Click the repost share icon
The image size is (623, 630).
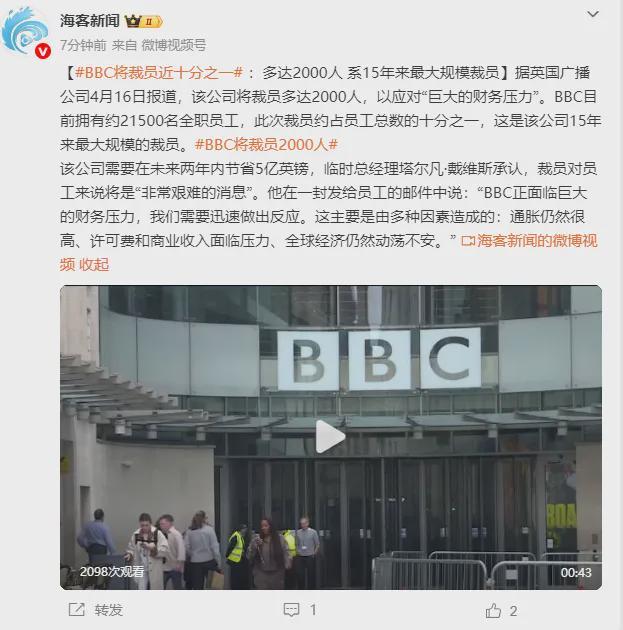click(x=76, y=610)
